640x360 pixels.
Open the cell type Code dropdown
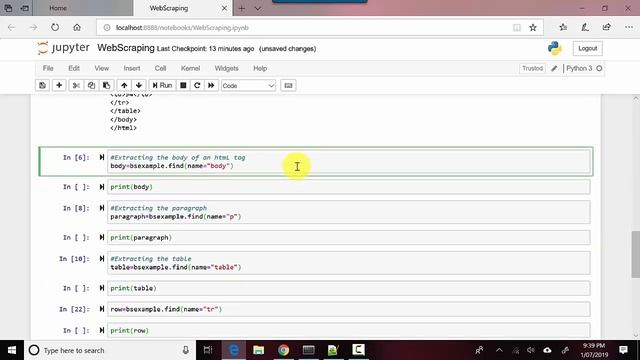pyautogui.click(x=248, y=86)
